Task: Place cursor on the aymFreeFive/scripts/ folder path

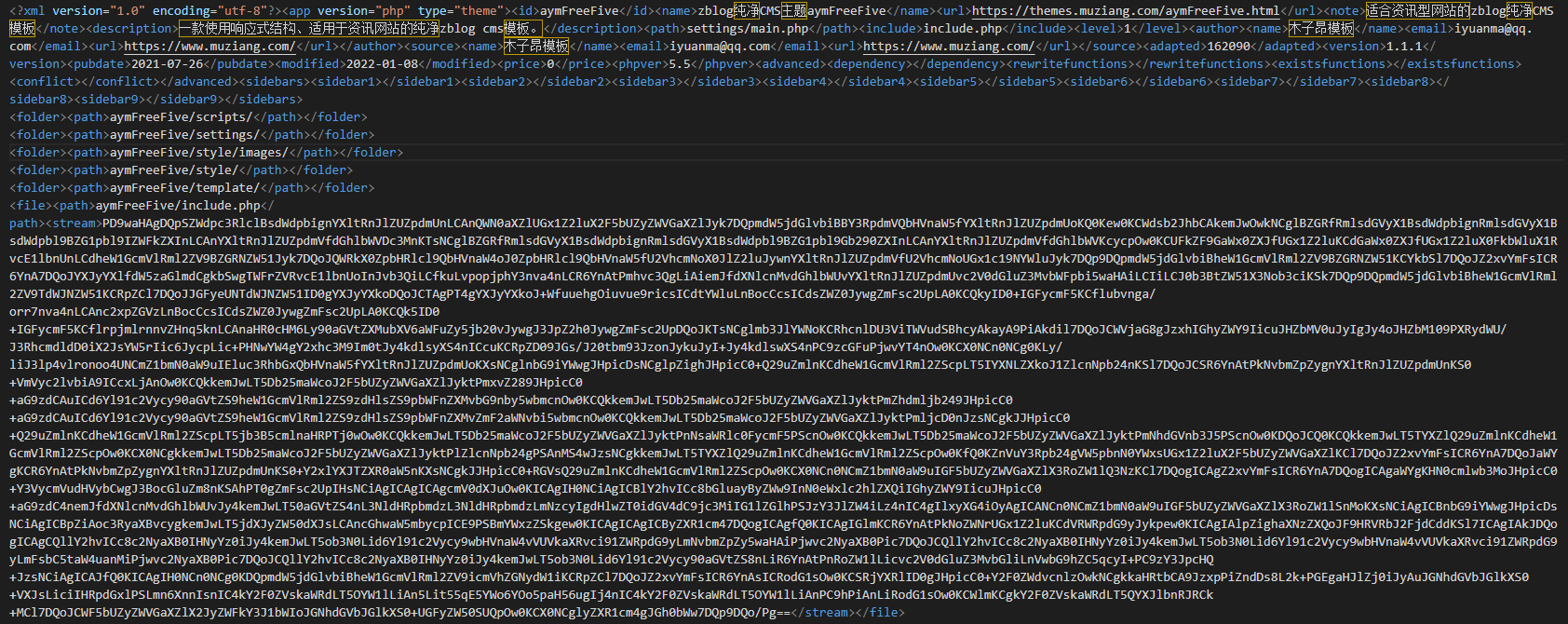Action: [x=181, y=117]
